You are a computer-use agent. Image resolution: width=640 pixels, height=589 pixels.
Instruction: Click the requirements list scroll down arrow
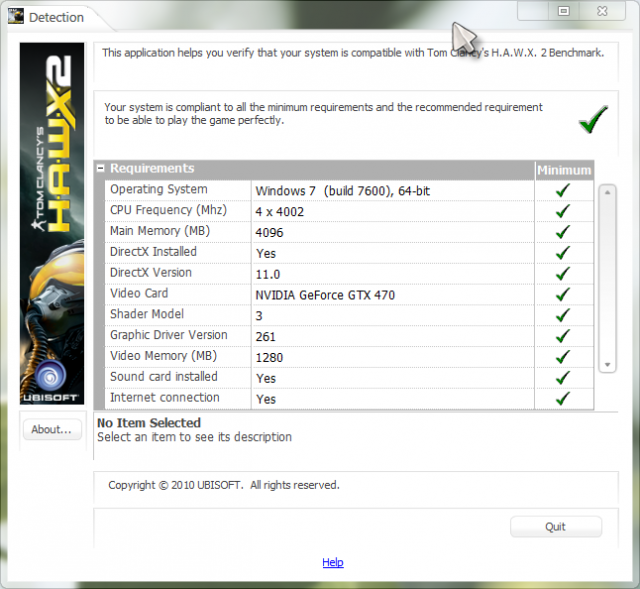point(607,365)
